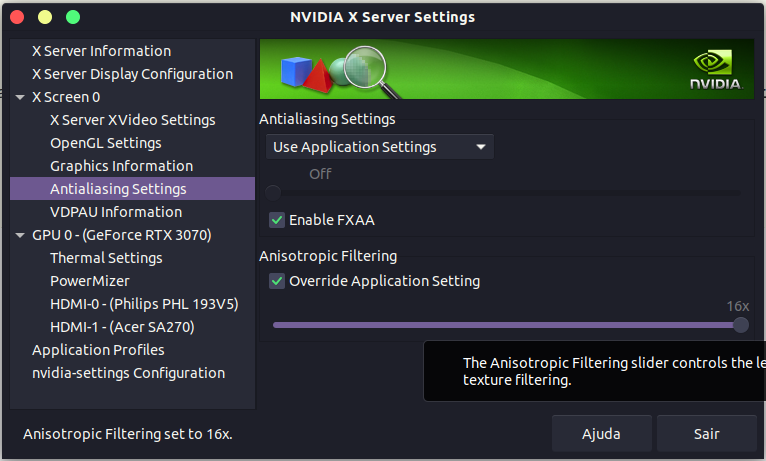Click the 16x value label

pos(737,306)
